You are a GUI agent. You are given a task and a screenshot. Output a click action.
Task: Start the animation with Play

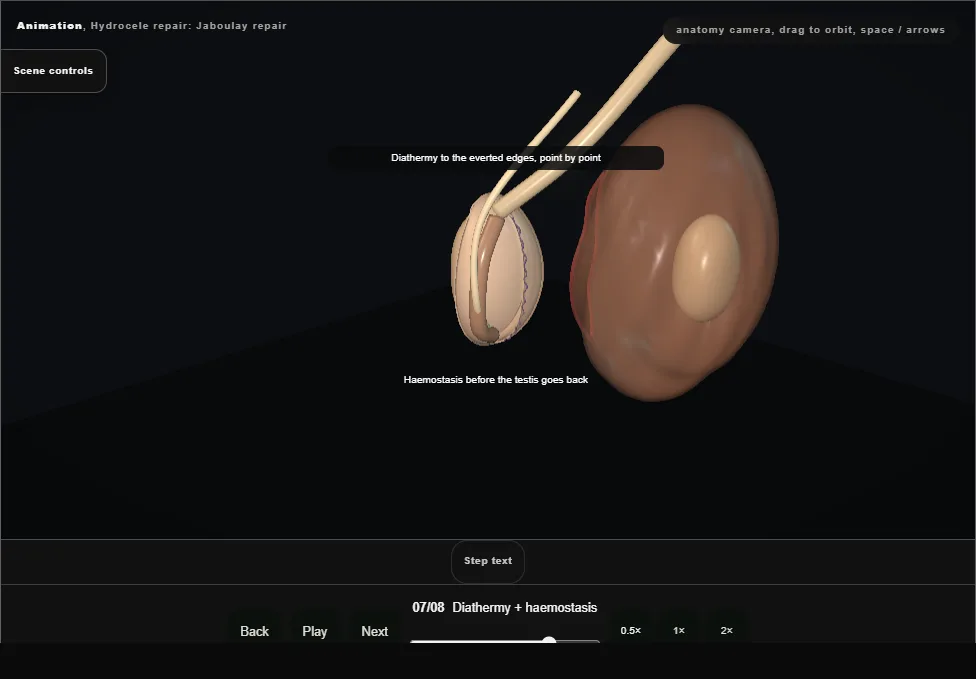click(x=314, y=631)
